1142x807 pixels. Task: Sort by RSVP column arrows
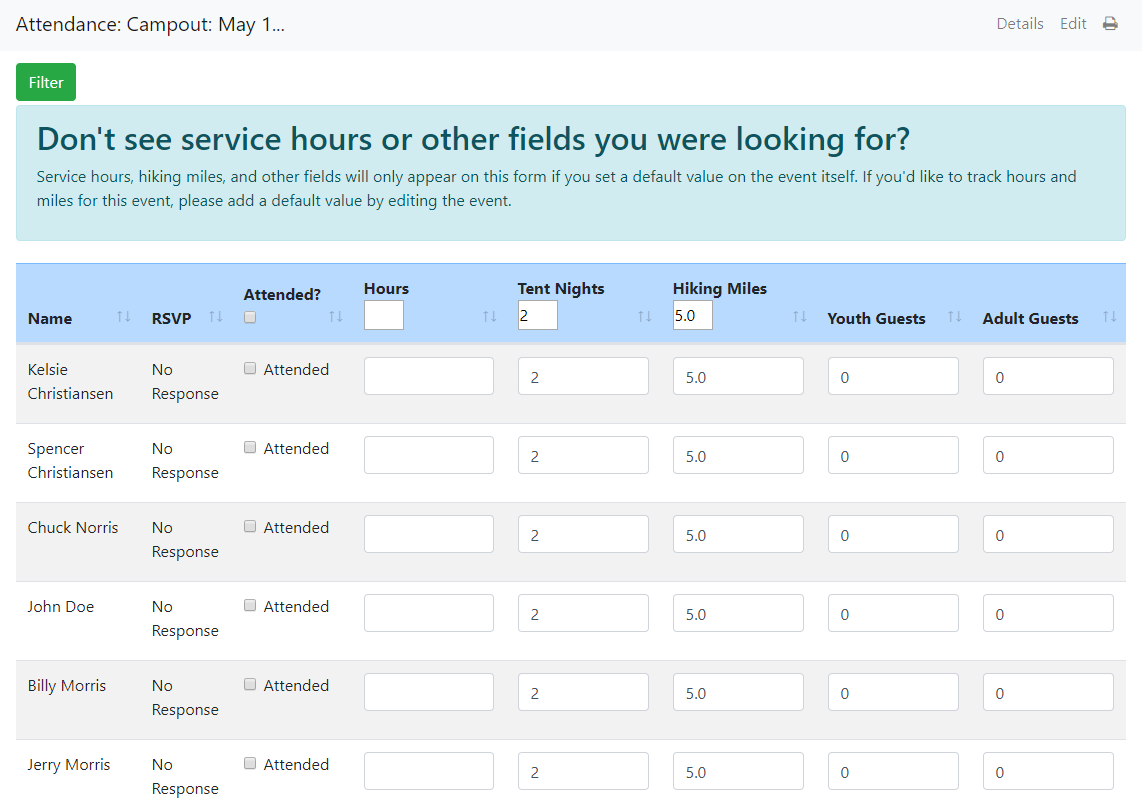click(216, 317)
